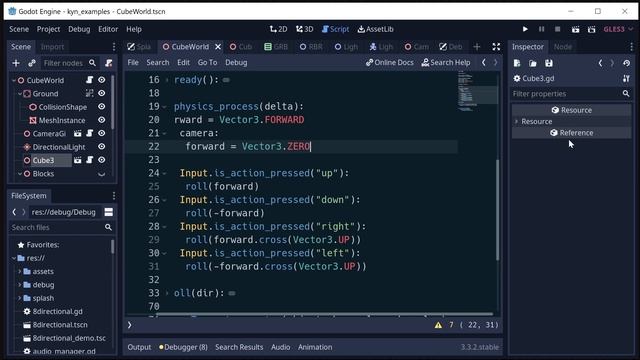Collapse the Ground tree node
Viewport: 640px width, 360px height.
20,94
